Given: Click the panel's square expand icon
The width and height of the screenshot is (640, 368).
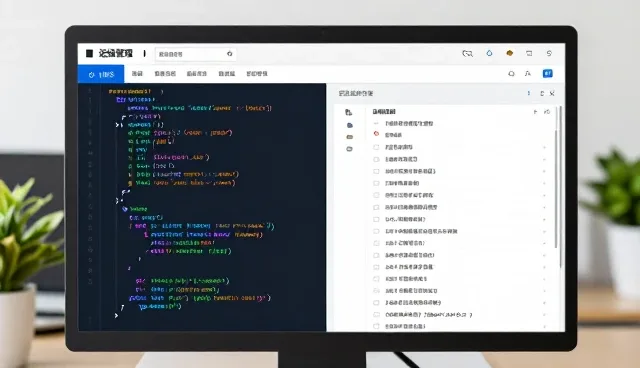Looking at the screenshot, I should click(542, 93).
